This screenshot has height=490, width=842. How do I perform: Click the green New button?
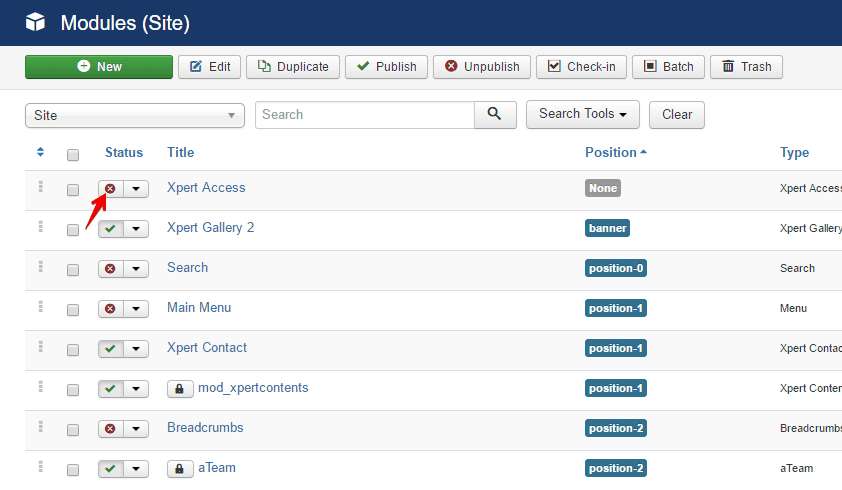click(99, 67)
